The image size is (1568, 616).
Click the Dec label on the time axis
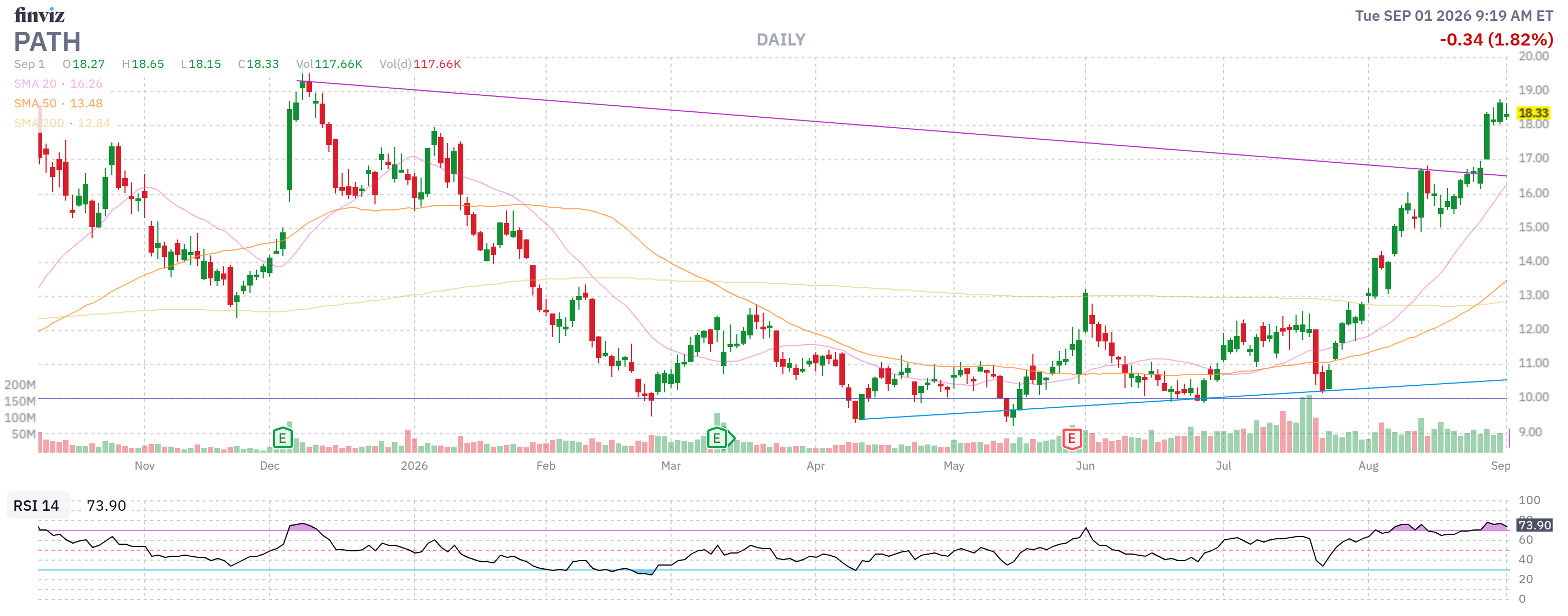point(270,466)
